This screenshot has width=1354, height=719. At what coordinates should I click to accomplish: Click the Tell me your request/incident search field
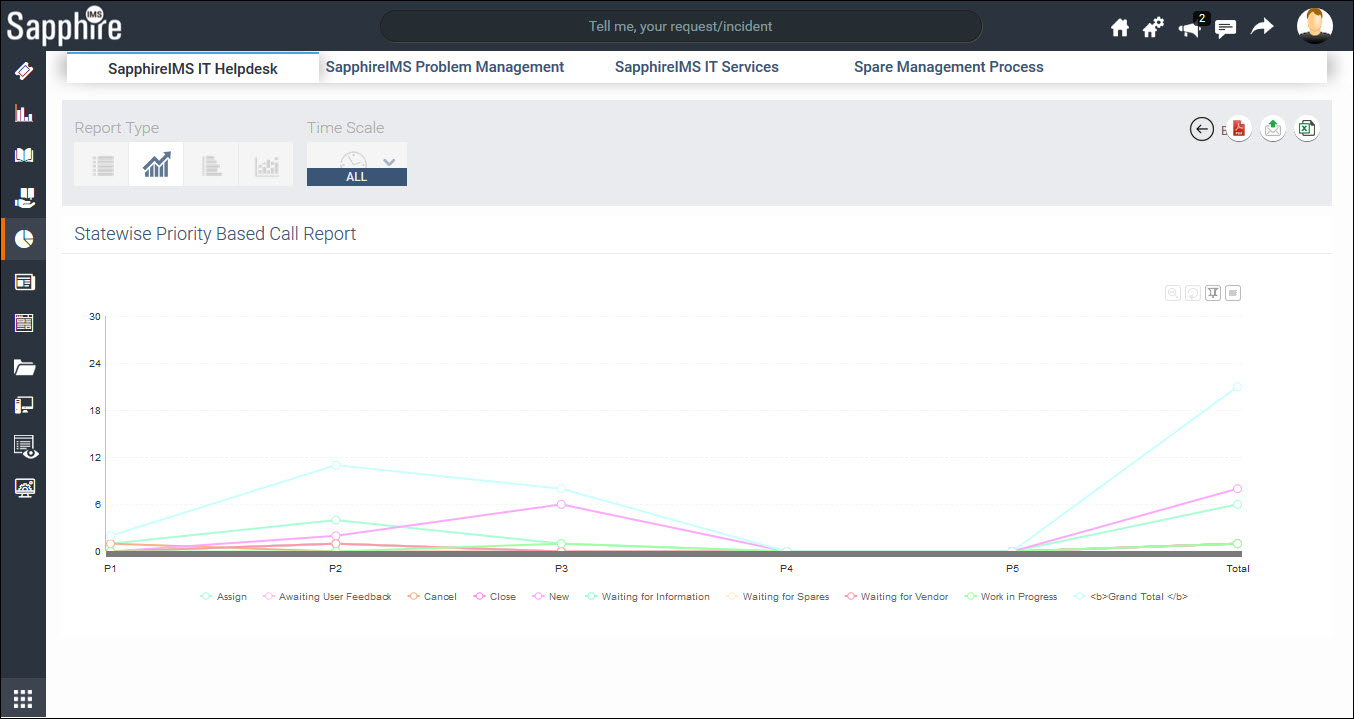(680, 26)
